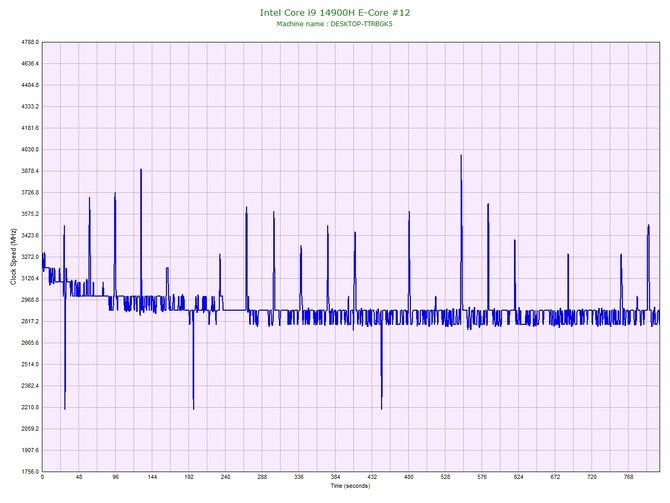Click the 3575.2 y-axis value
Viewport: 670px width, 503px height.
click(30, 214)
